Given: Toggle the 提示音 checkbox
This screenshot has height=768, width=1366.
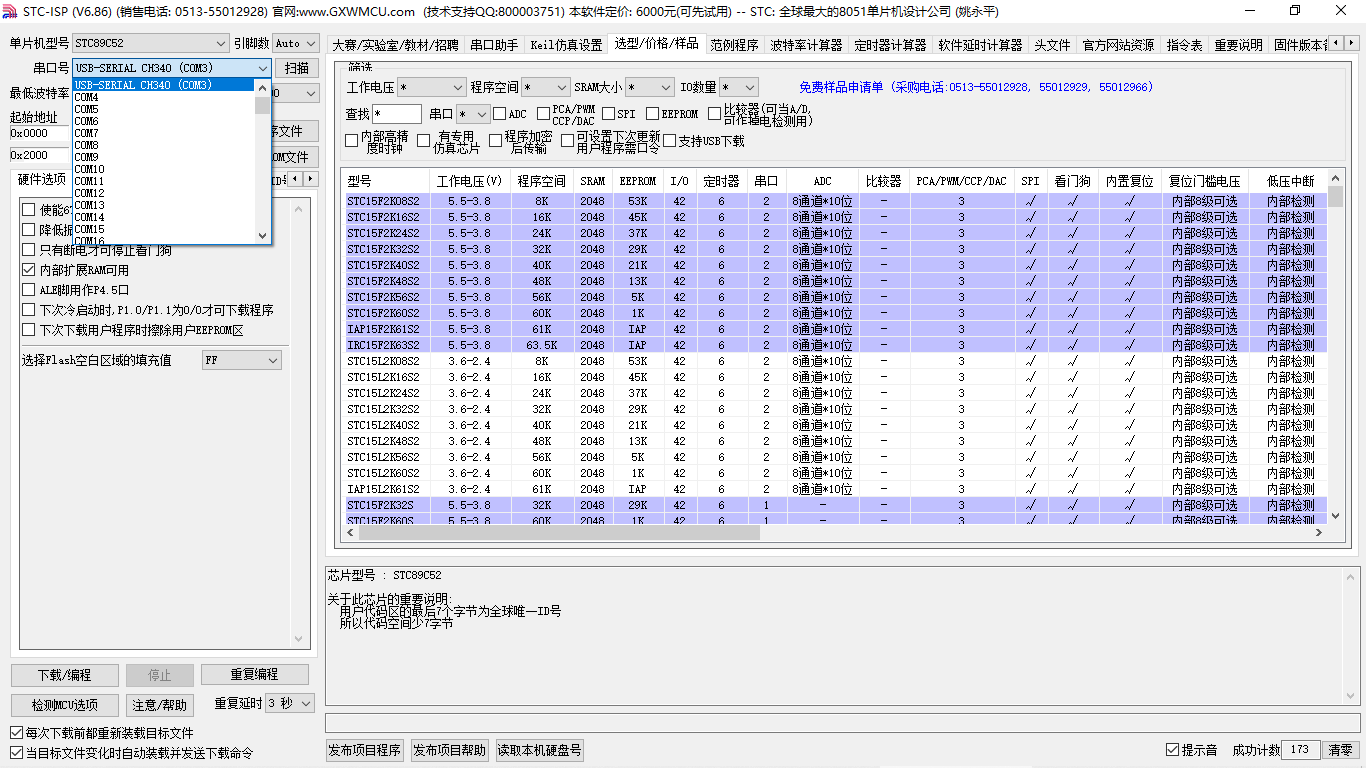Looking at the screenshot, I should click(x=1172, y=750).
